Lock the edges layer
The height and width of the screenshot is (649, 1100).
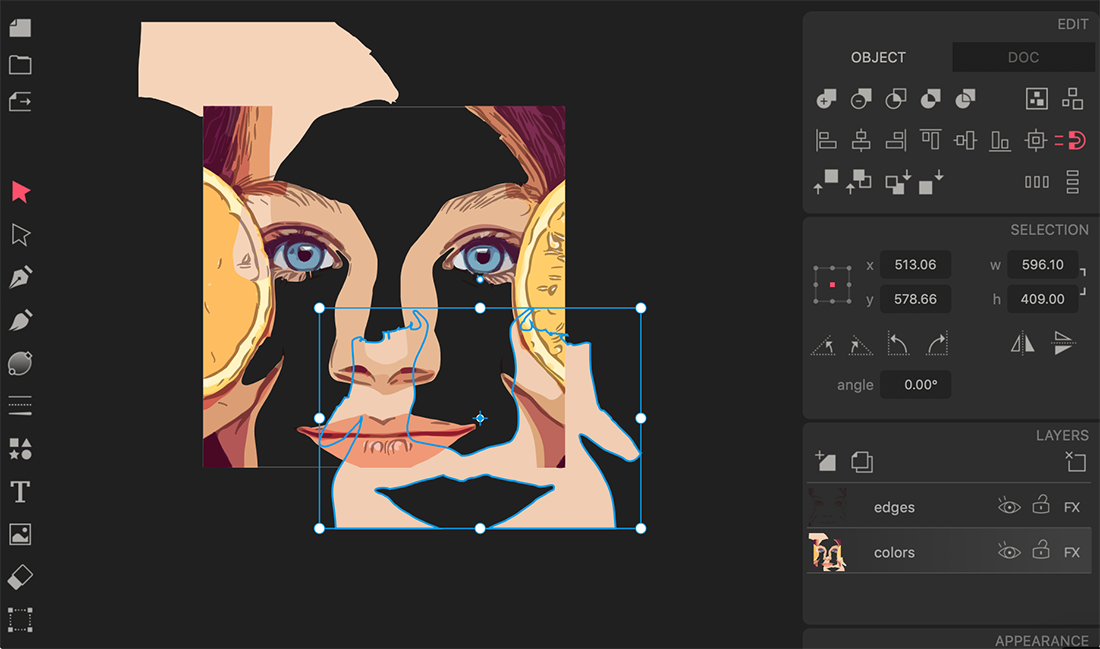pyautogui.click(x=1041, y=507)
